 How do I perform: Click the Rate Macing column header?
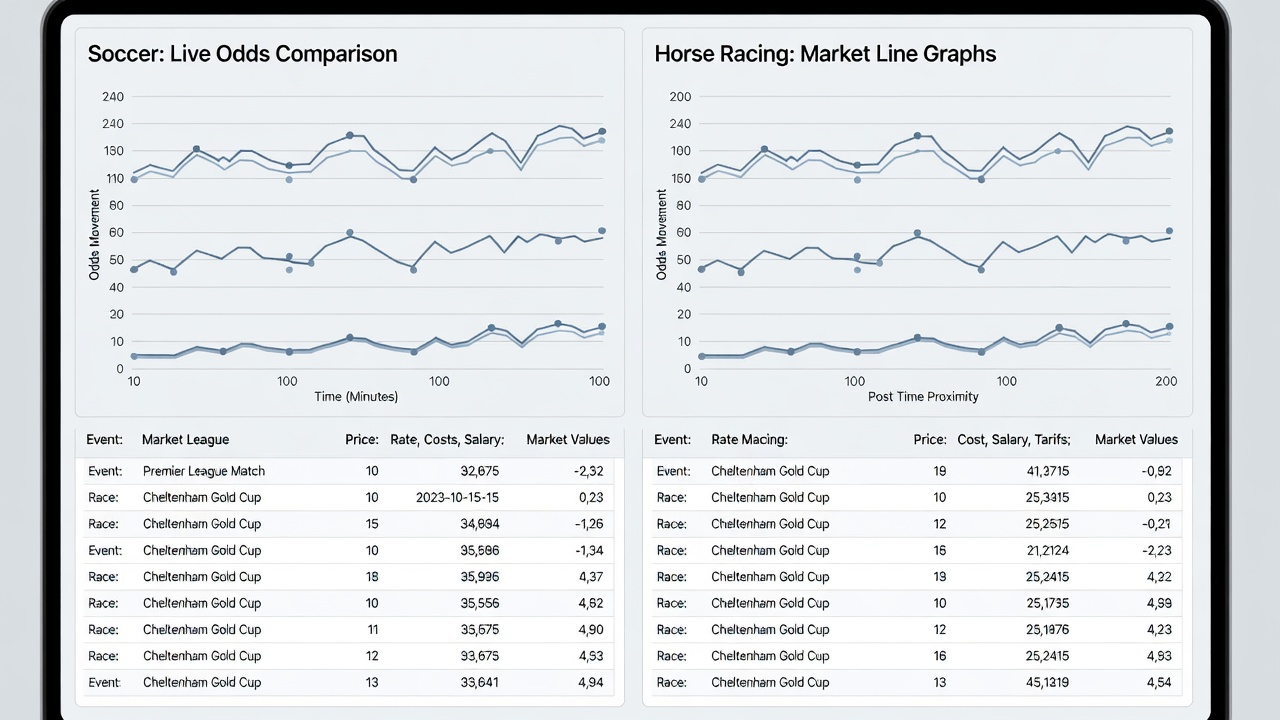749,439
